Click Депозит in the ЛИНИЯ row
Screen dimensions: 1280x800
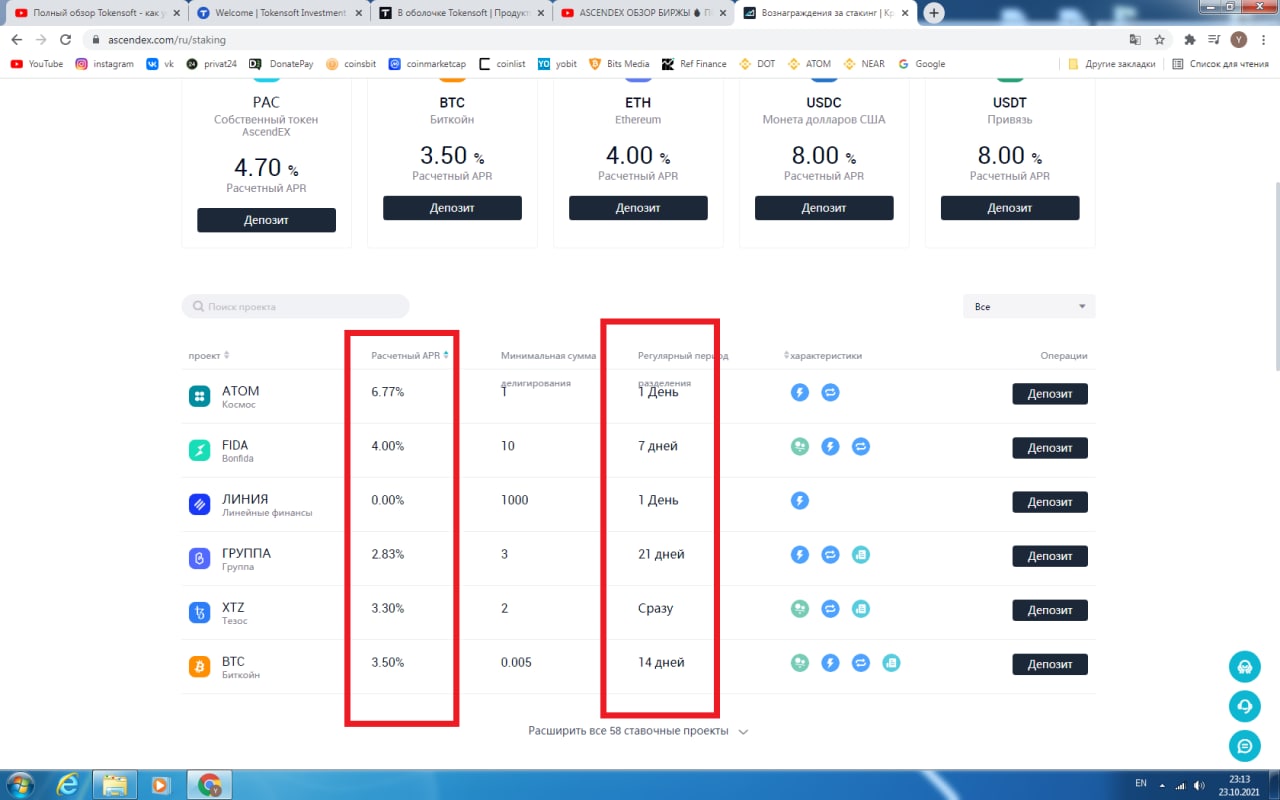pos(1050,502)
